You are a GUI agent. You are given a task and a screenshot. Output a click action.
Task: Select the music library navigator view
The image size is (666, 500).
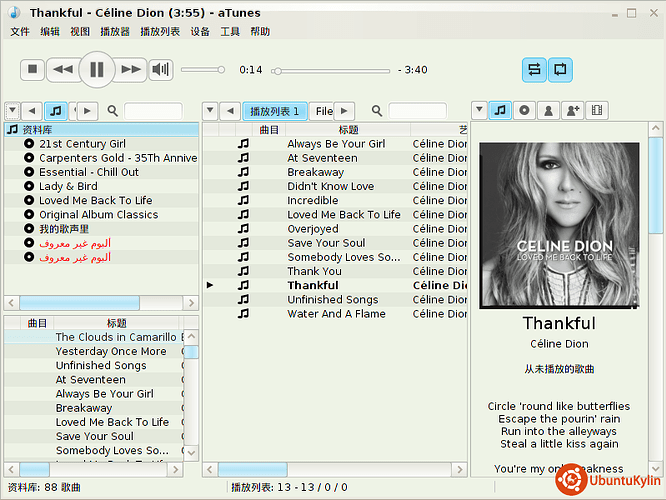pos(56,111)
